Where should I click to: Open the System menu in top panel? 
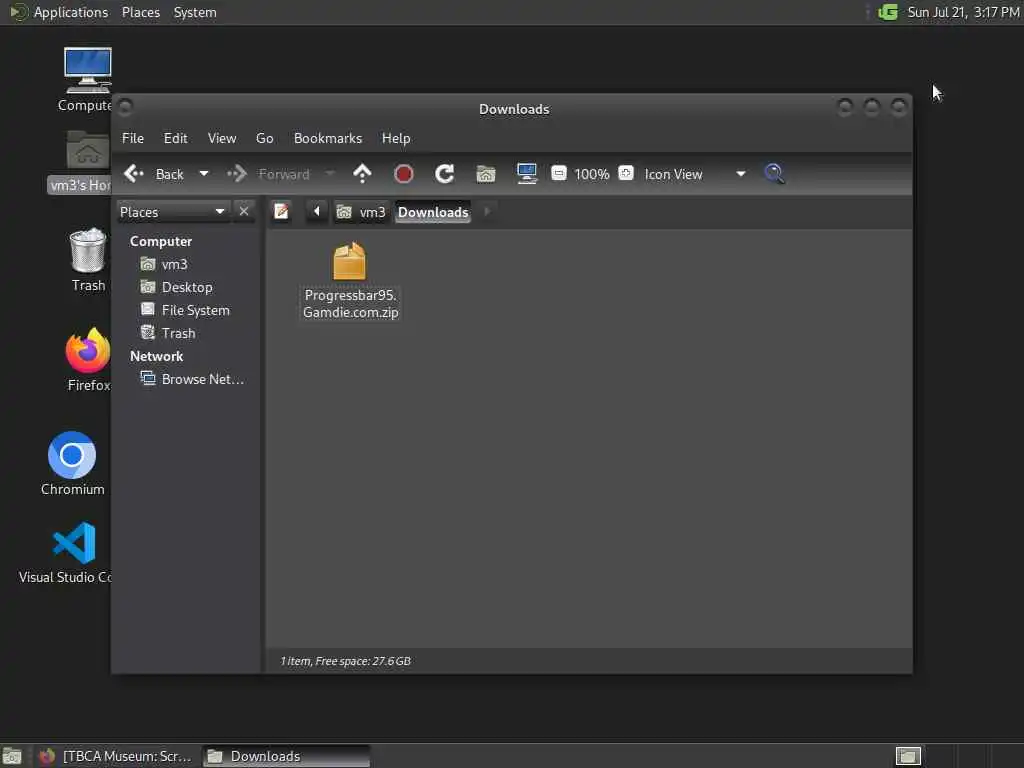pos(195,12)
